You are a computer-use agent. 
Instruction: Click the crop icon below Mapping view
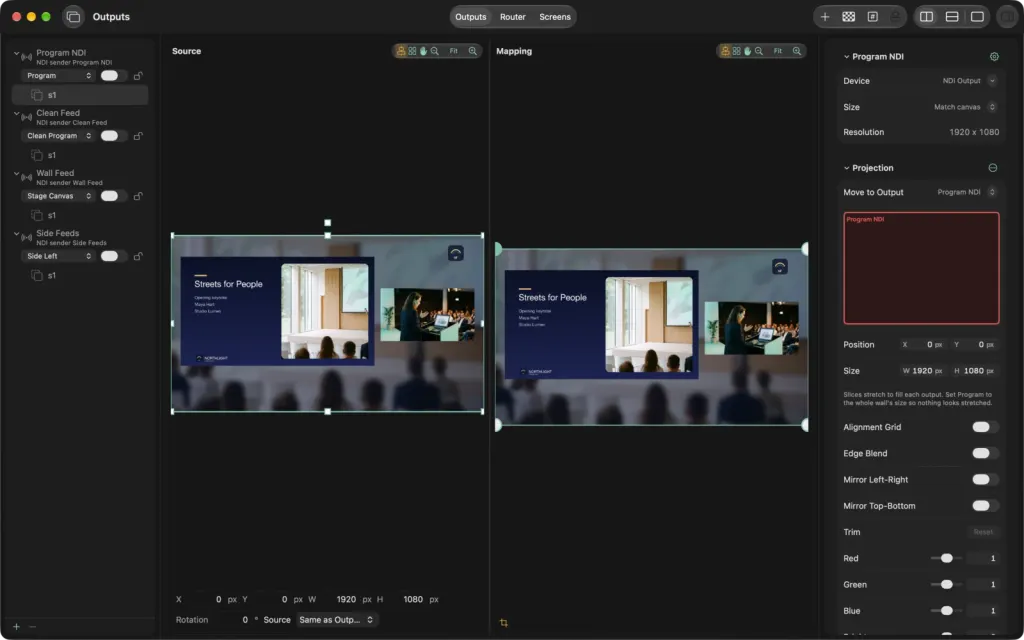(x=504, y=623)
